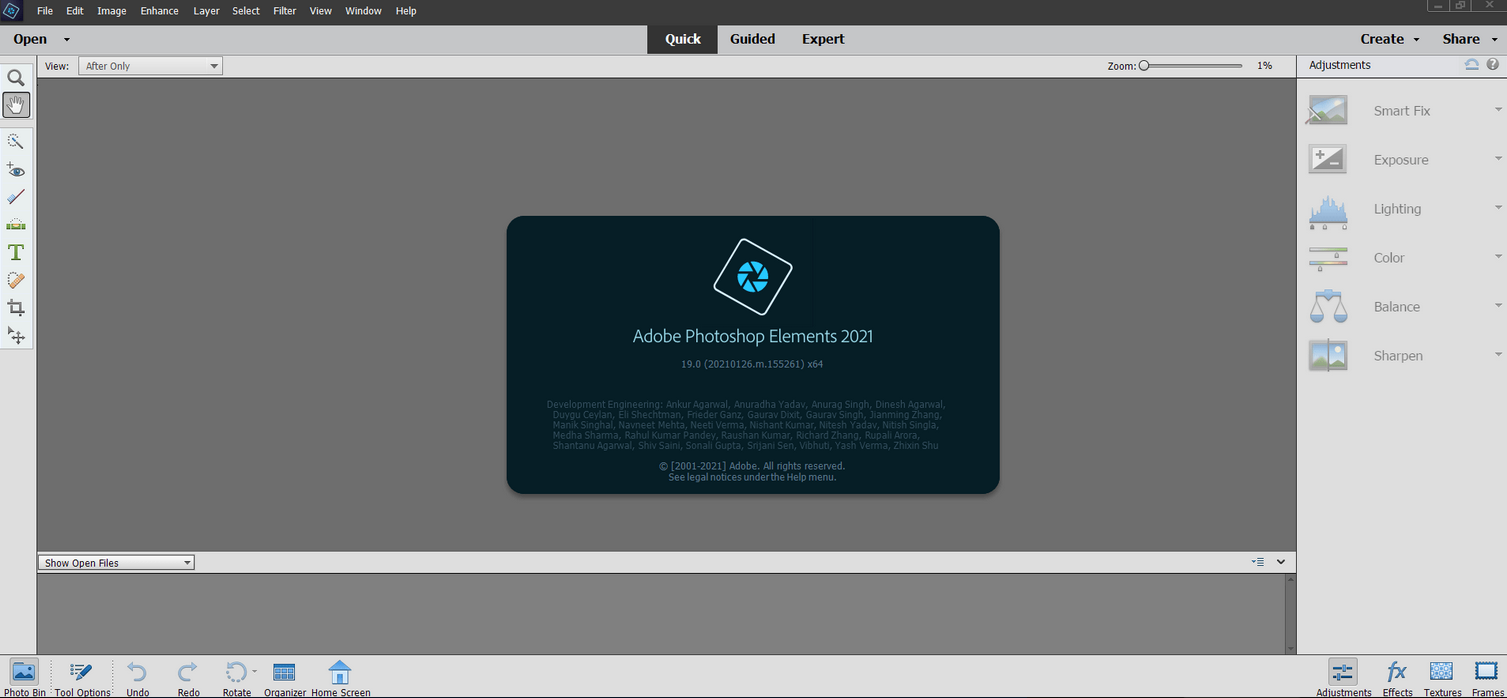Open the Select menu
The height and width of the screenshot is (698, 1507).
point(246,11)
